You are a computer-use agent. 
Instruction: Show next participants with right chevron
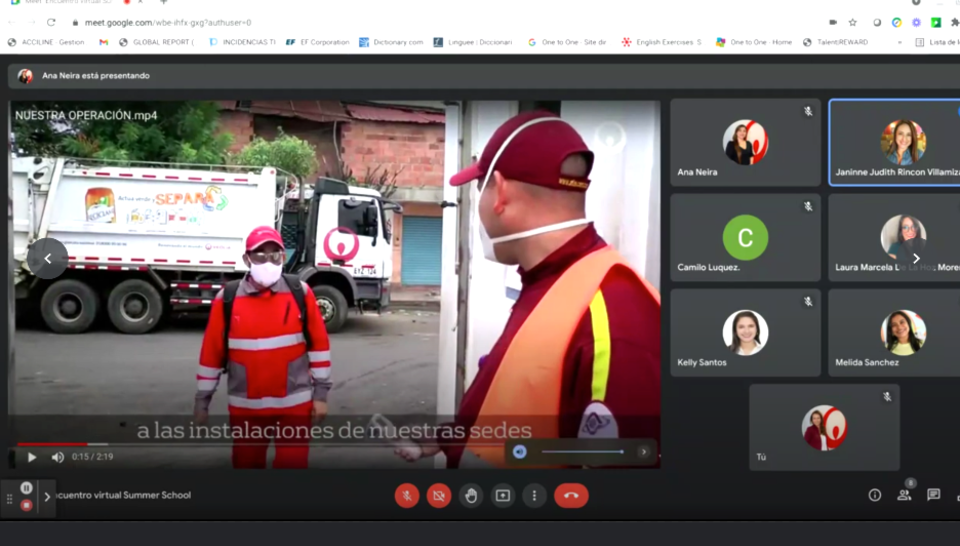click(916, 259)
